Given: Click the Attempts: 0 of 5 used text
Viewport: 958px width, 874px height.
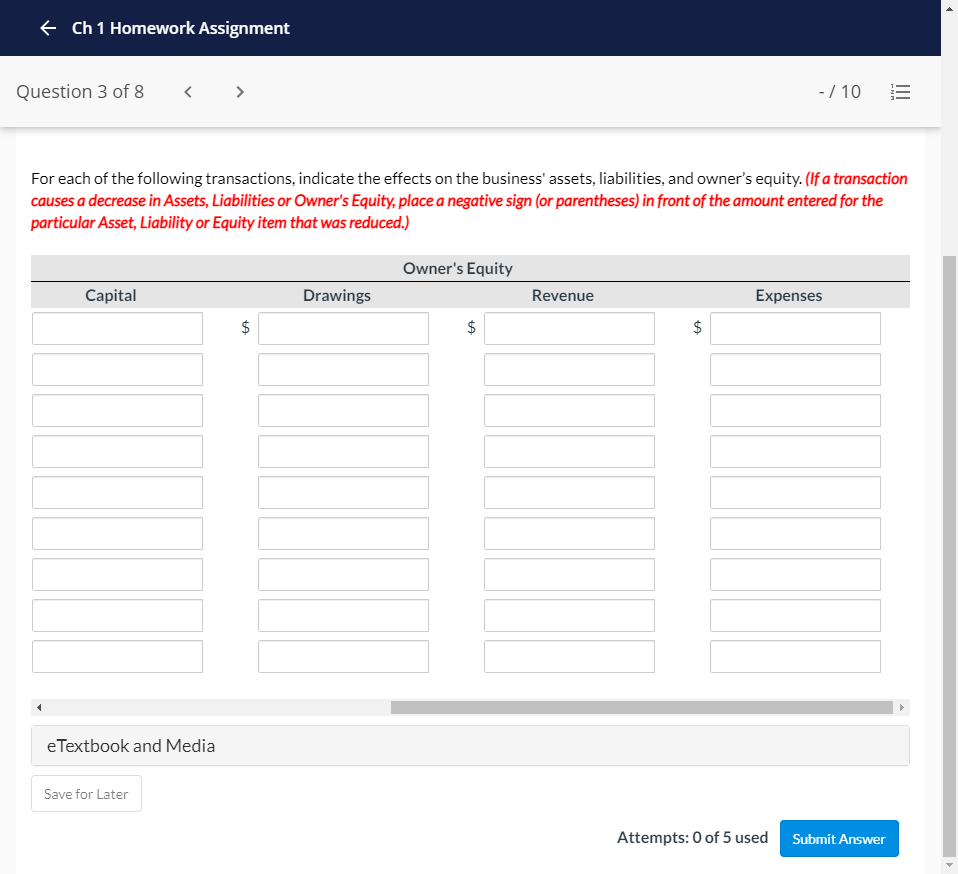Looking at the screenshot, I should point(692,837).
